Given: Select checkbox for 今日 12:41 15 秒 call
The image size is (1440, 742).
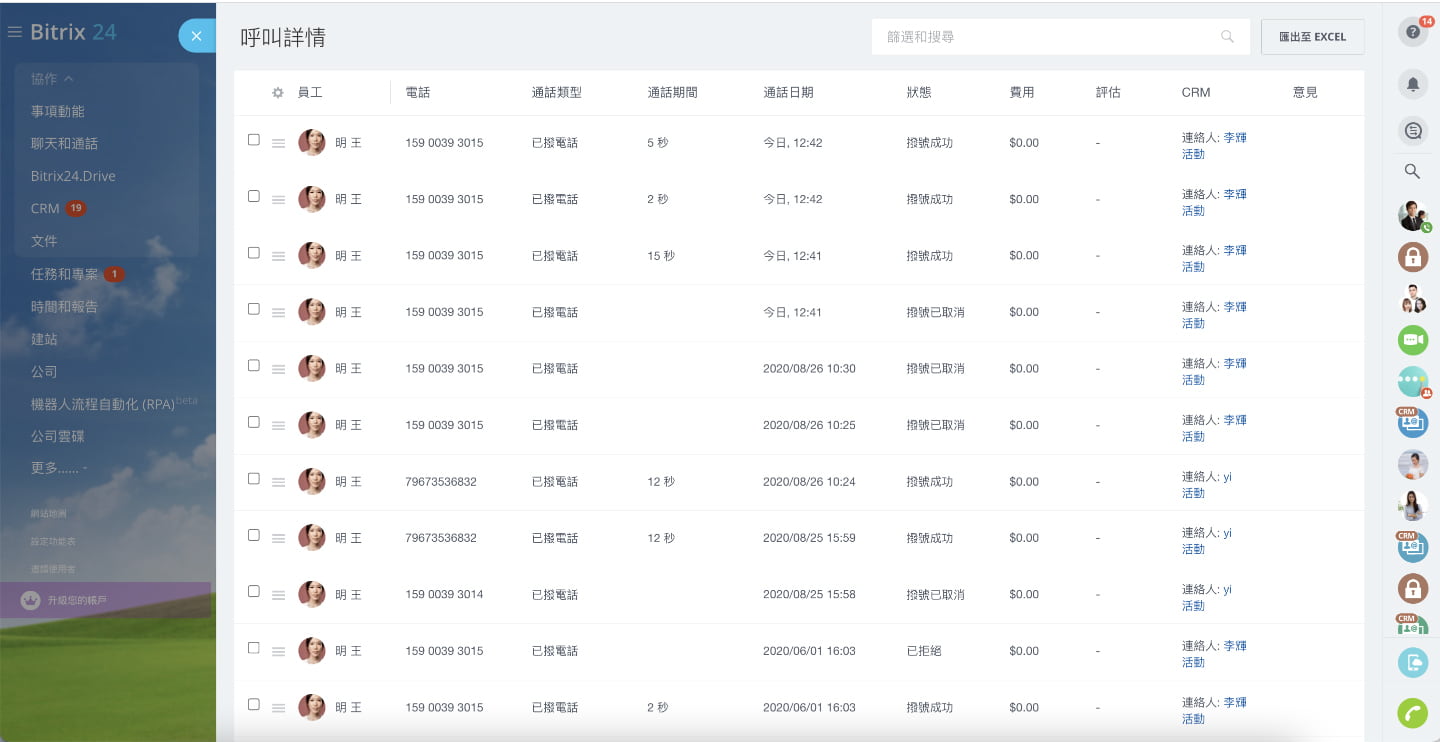Looking at the screenshot, I should pos(254,253).
